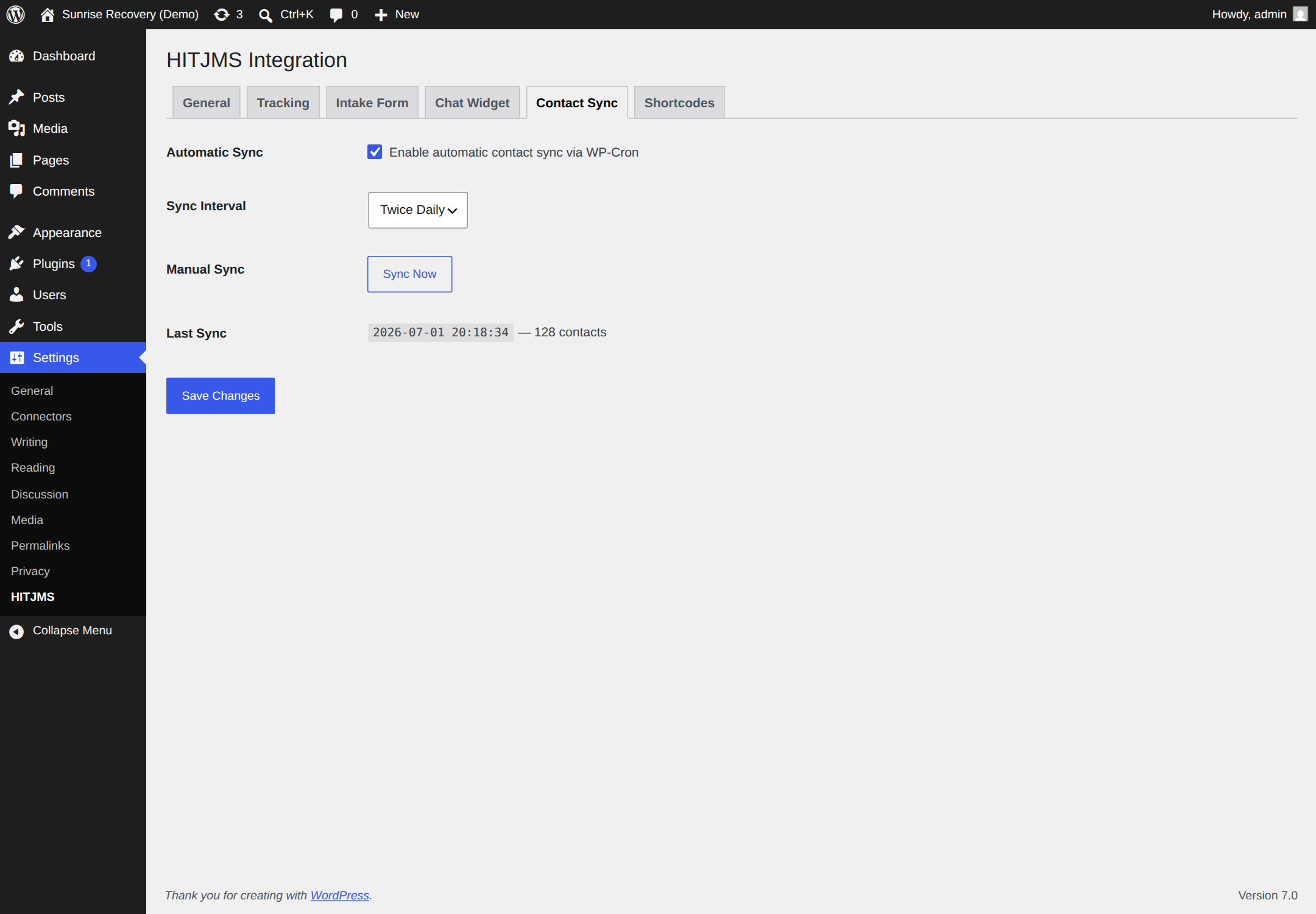Click the Tools wrench icon

pyautogui.click(x=16, y=327)
